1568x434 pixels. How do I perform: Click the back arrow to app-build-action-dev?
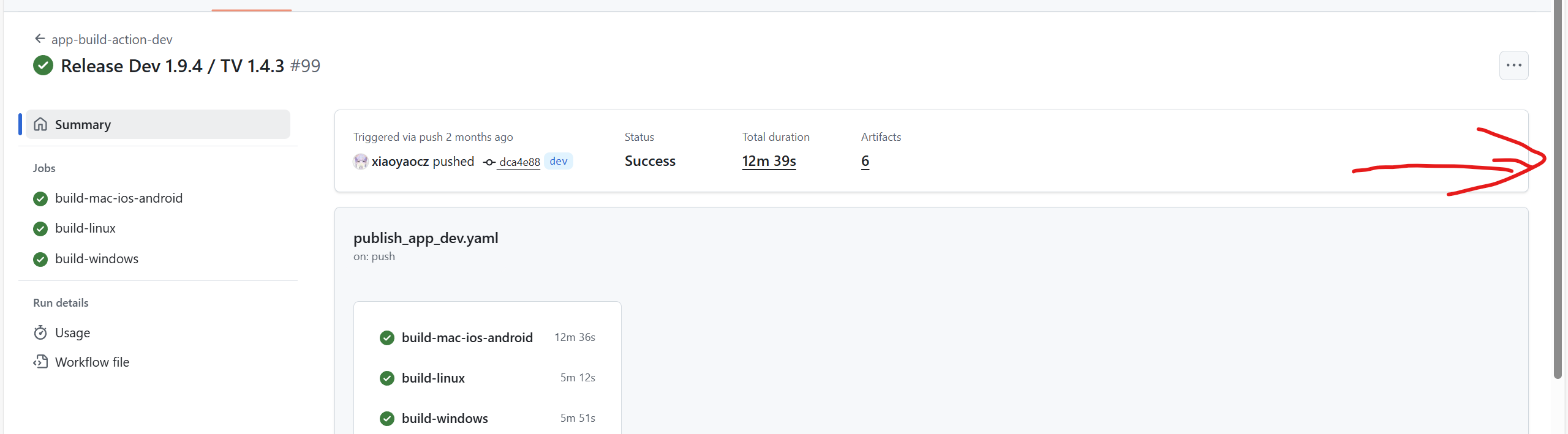pos(40,39)
